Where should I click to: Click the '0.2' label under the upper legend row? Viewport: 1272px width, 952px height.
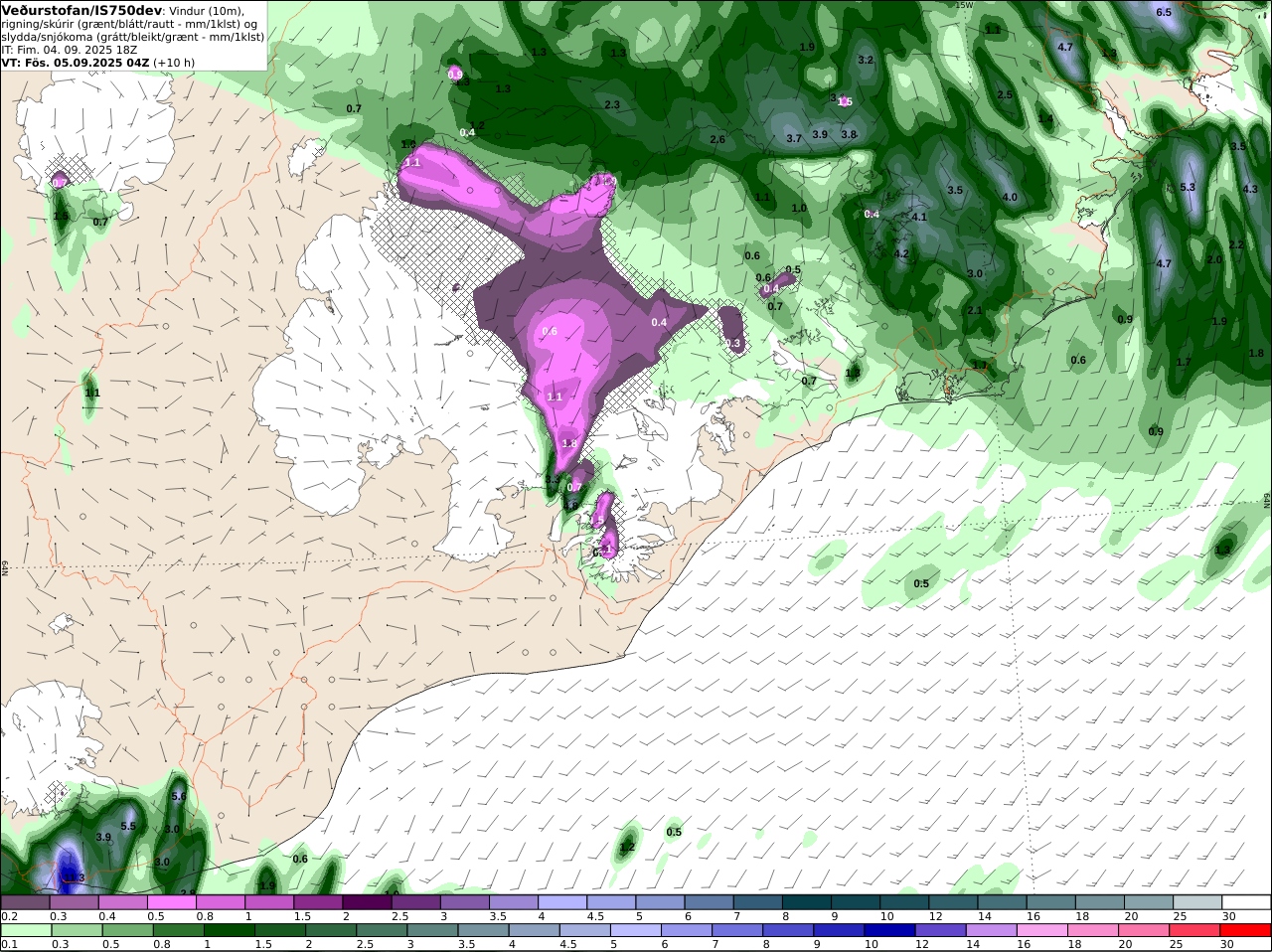tap(8, 916)
